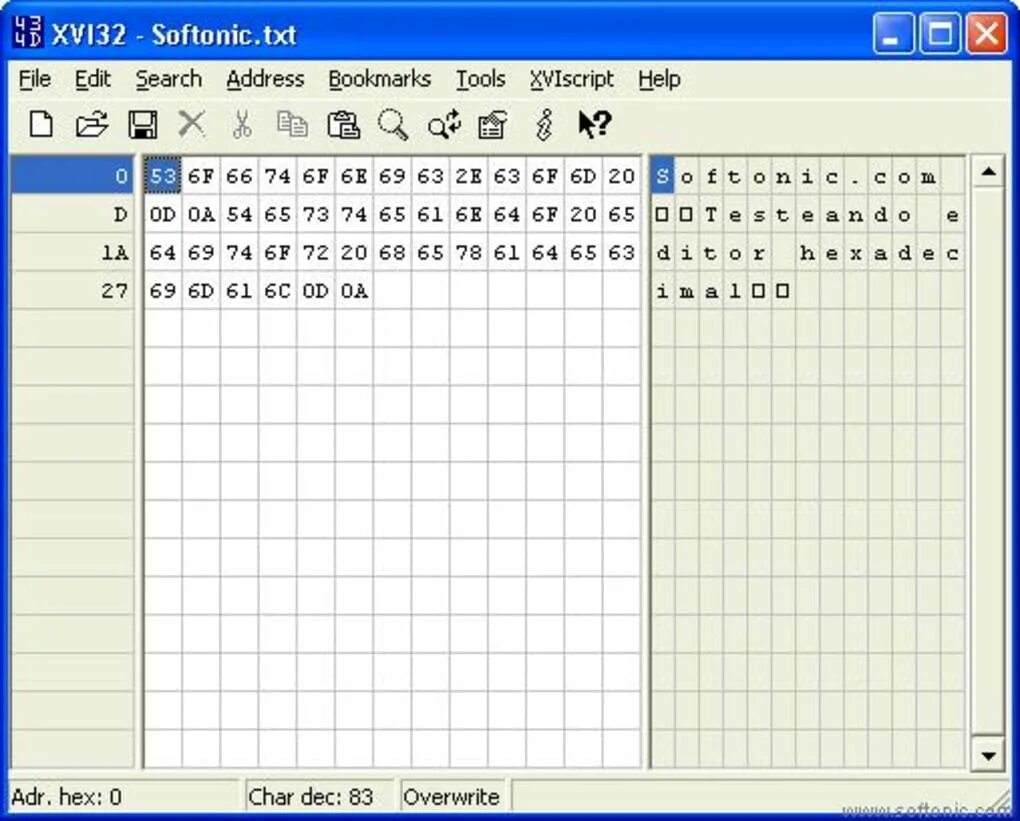Image resolution: width=1020 pixels, height=821 pixels.
Task: Click address row label D
Action: coord(72,214)
